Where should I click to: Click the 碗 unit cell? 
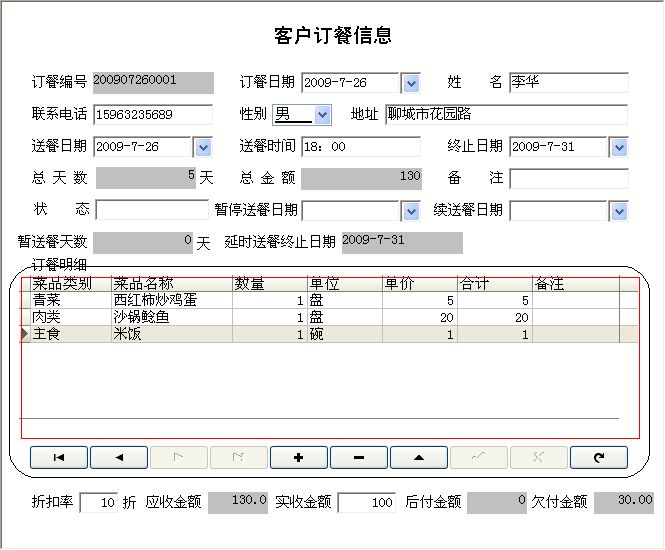(x=345, y=334)
